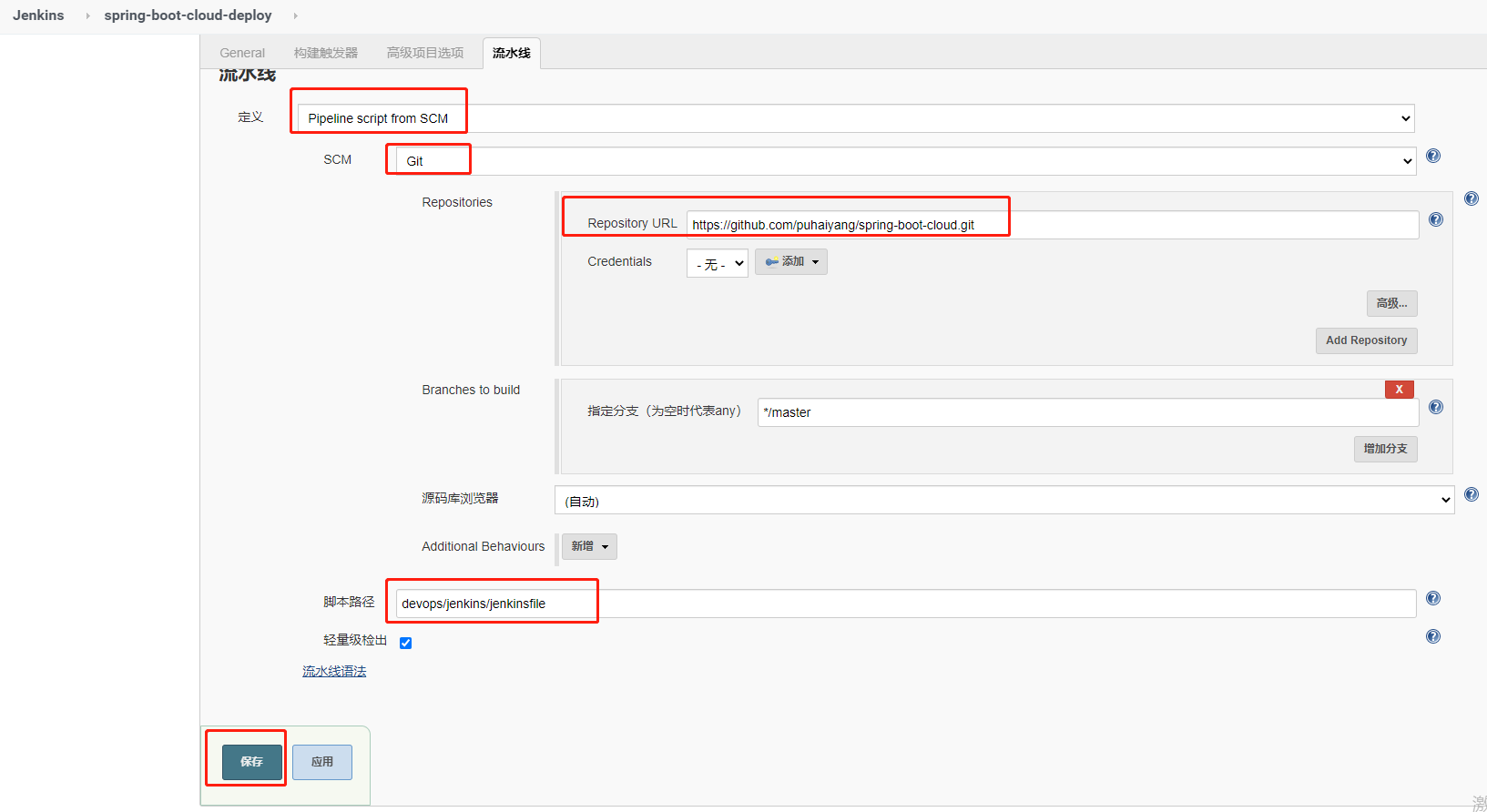Open the 流水线语法 pipeline syntax link
The width and height of the screenshot is (1487, 812).
pyautogui.click(x=334, y=672)
